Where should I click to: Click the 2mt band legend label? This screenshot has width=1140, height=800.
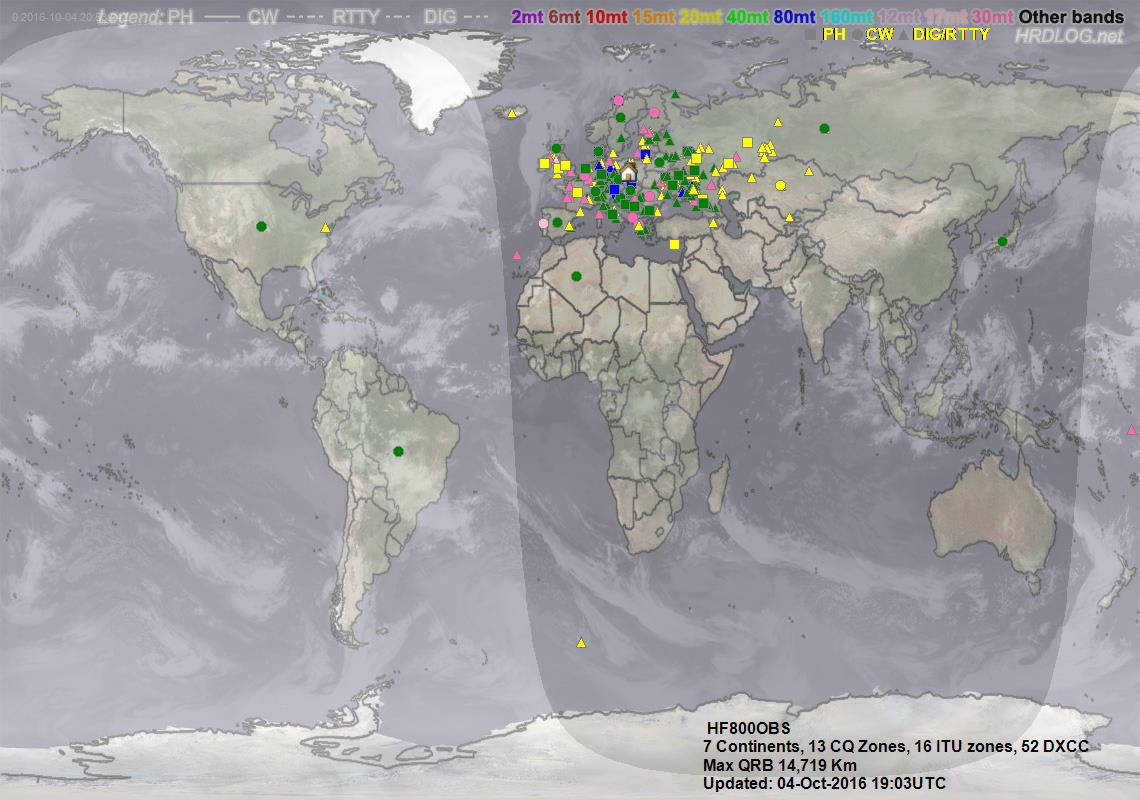tap(526, 17)
